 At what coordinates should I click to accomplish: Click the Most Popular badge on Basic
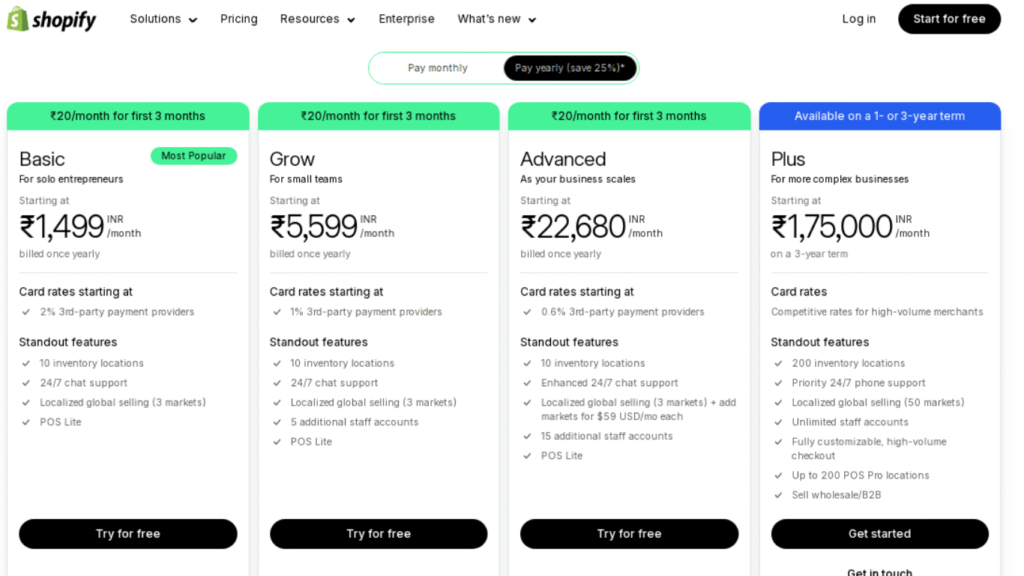pyautogui.click(x=193, y=155)
